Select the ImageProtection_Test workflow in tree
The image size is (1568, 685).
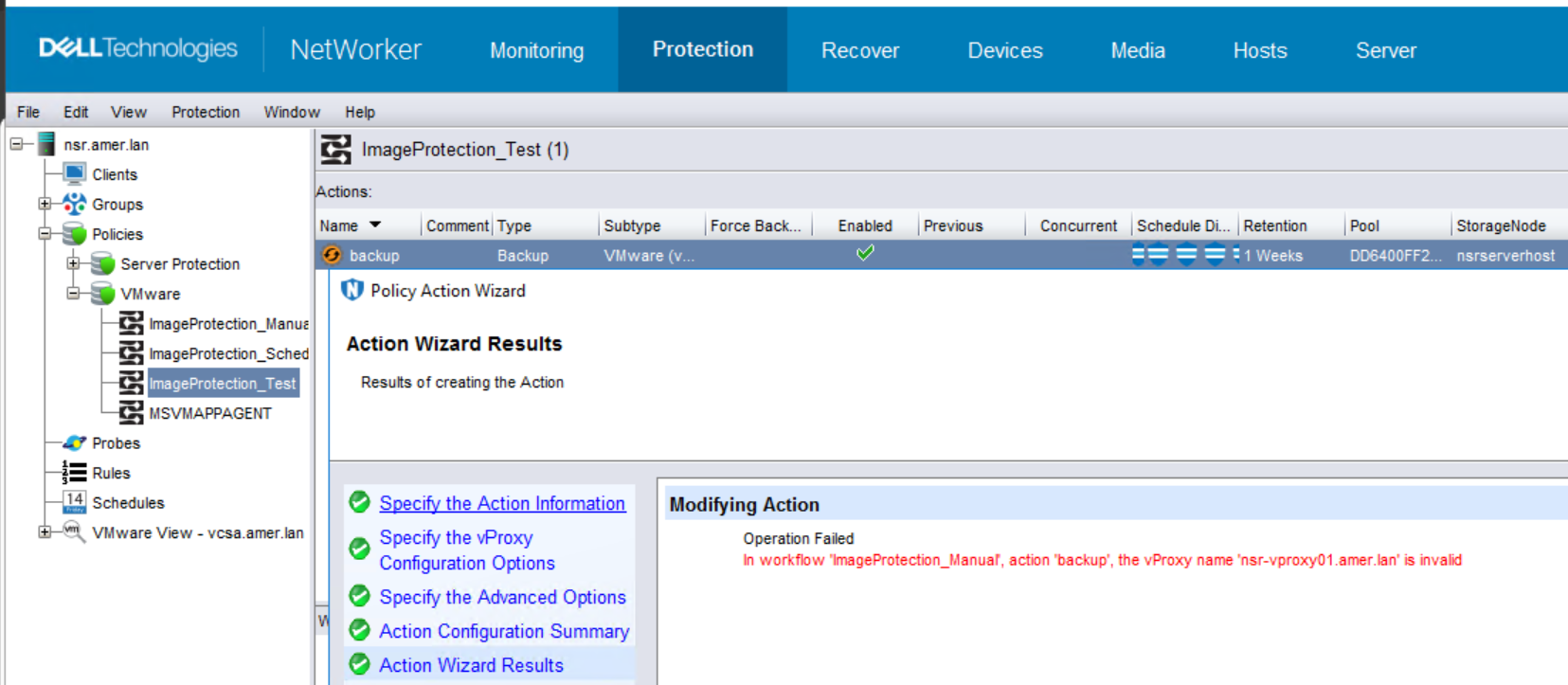coord(223,384)
